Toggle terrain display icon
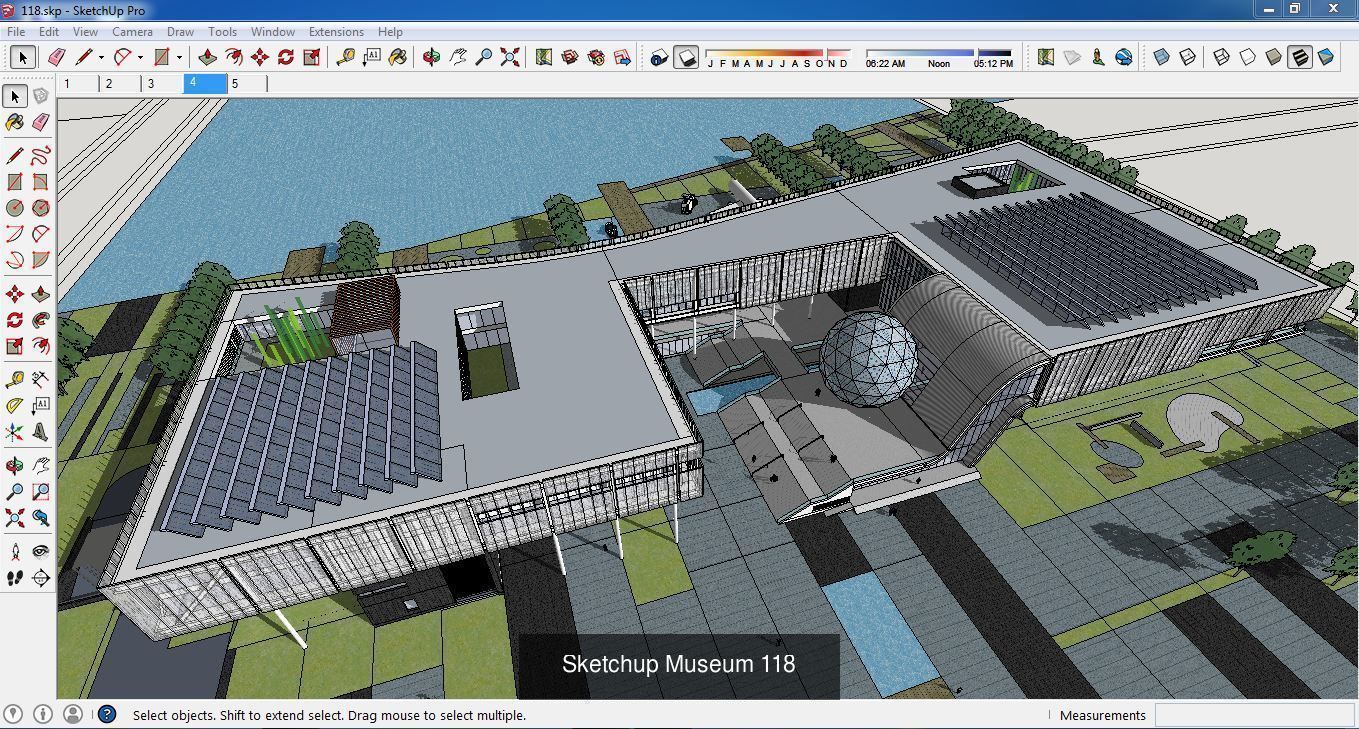 click(x=1072, y=57)
